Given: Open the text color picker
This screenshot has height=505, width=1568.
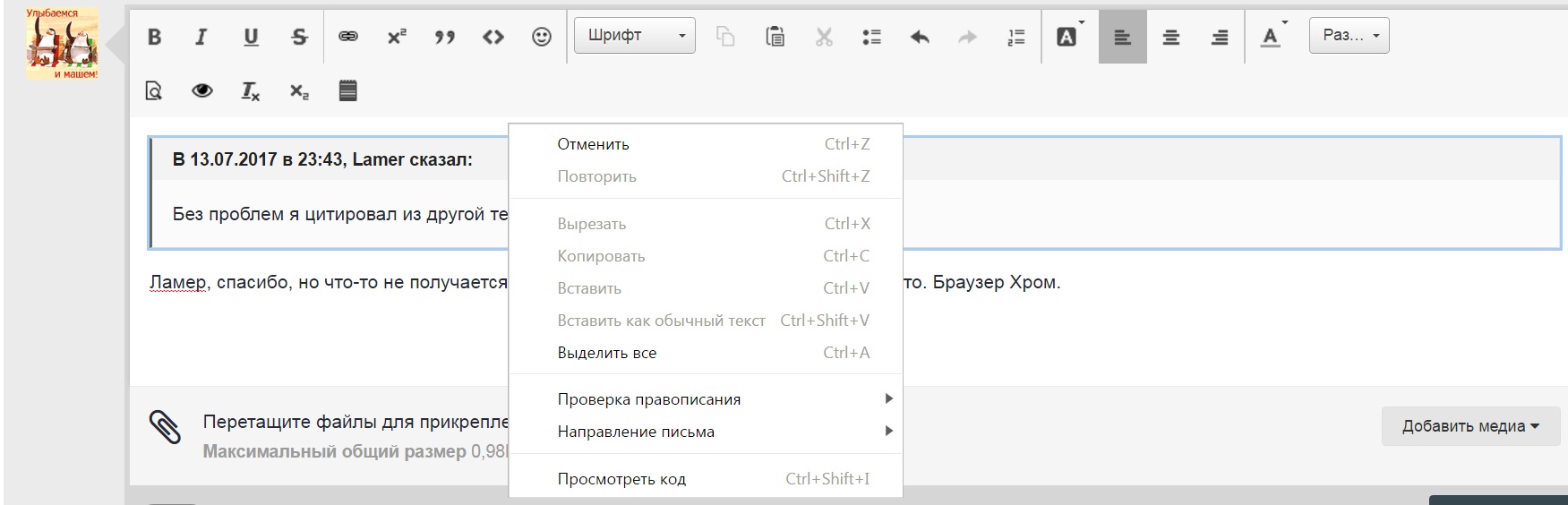Looking at the screenshot, I should [1271, 37].
